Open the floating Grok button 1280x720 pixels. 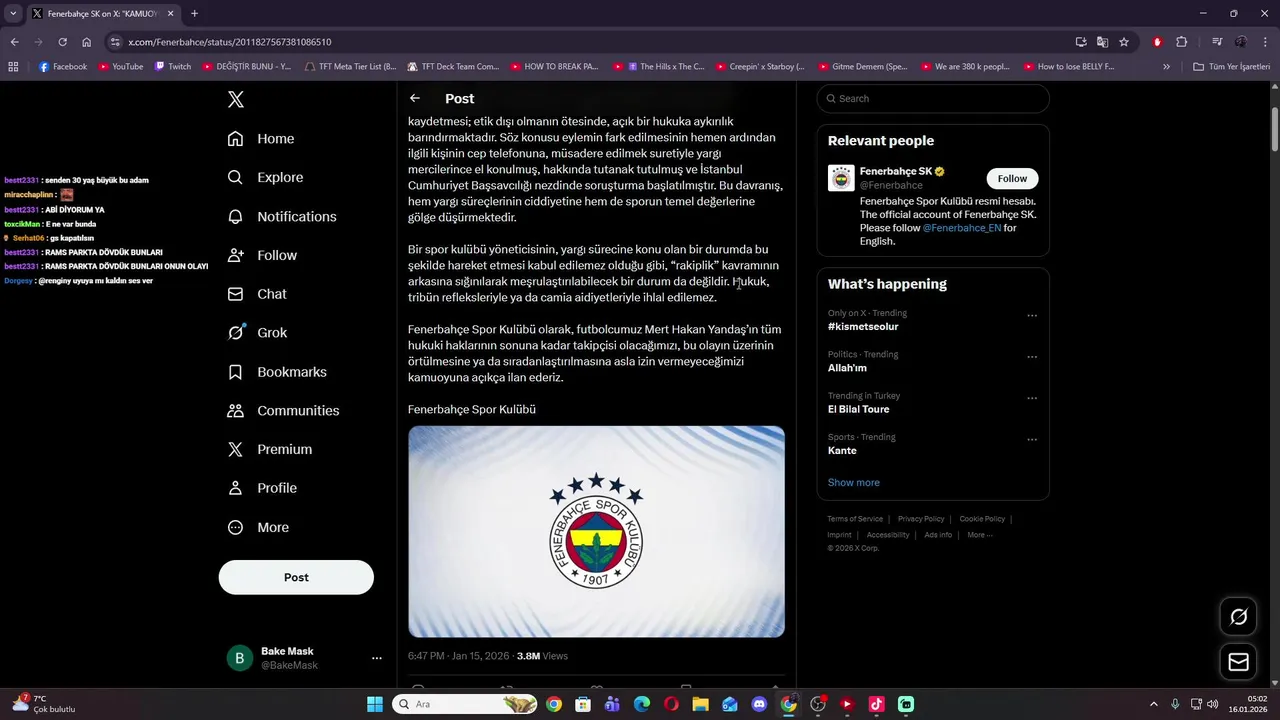pyautogui.click(x=1238, y=617)
